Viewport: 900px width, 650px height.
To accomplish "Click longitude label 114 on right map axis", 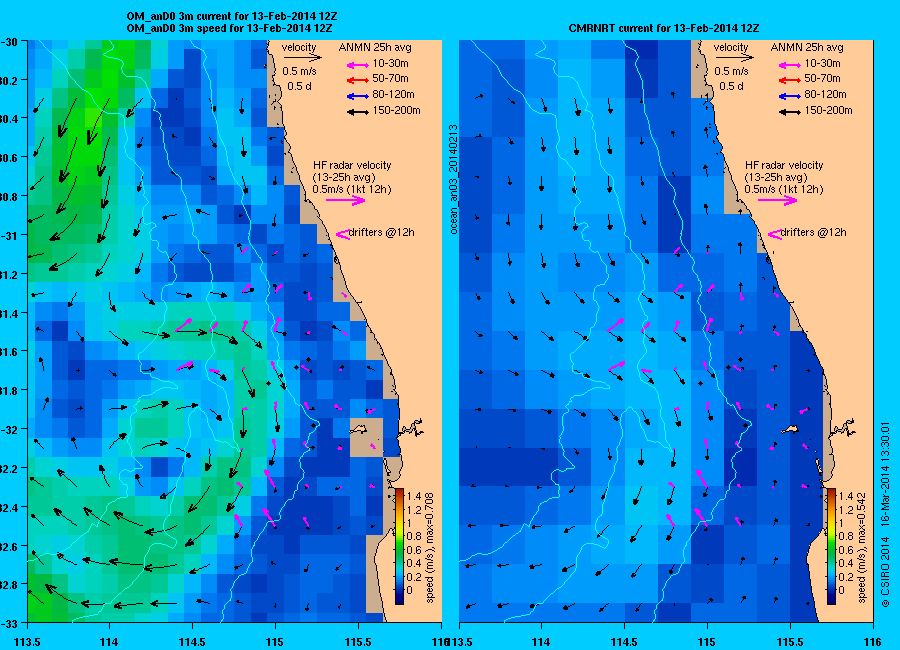I will point(541,641).
